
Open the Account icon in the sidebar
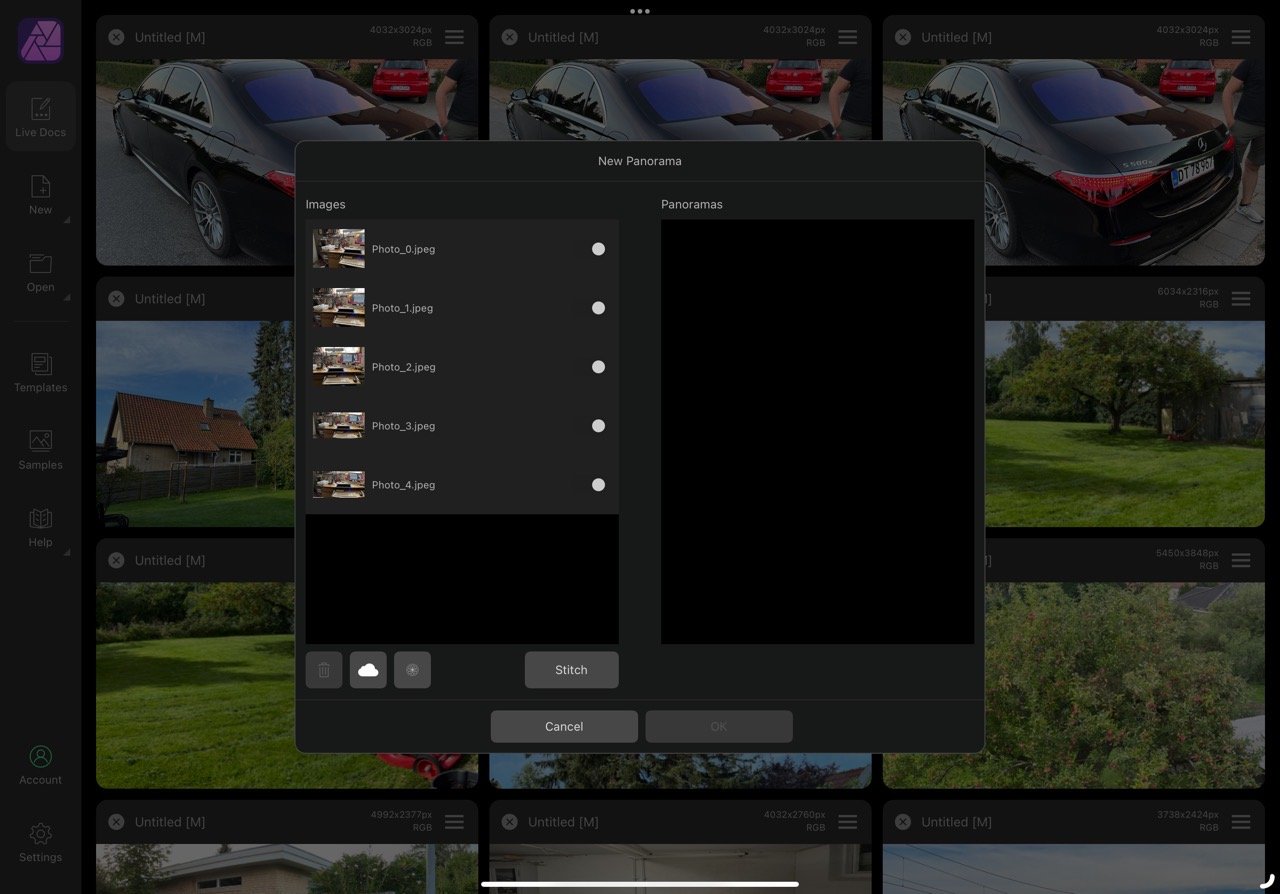coord(40,765)
